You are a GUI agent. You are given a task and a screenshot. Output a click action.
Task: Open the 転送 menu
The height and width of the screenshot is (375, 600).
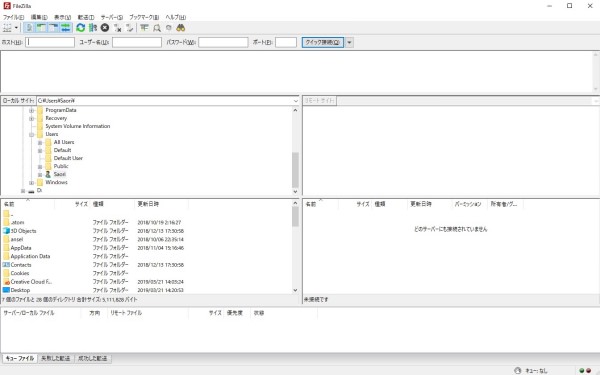[86, 17]
